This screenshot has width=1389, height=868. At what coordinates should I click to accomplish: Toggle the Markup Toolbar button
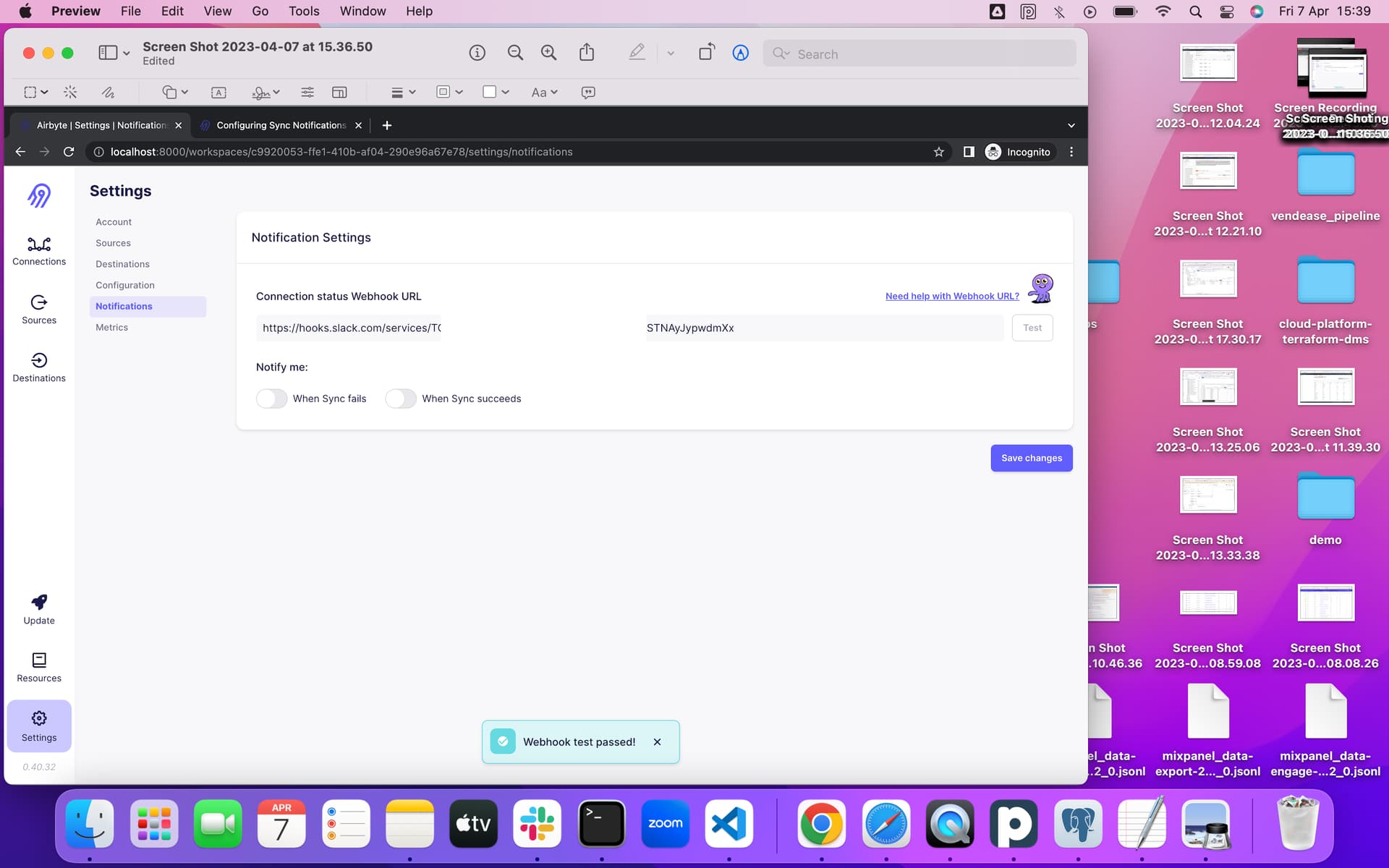[740, 53]
